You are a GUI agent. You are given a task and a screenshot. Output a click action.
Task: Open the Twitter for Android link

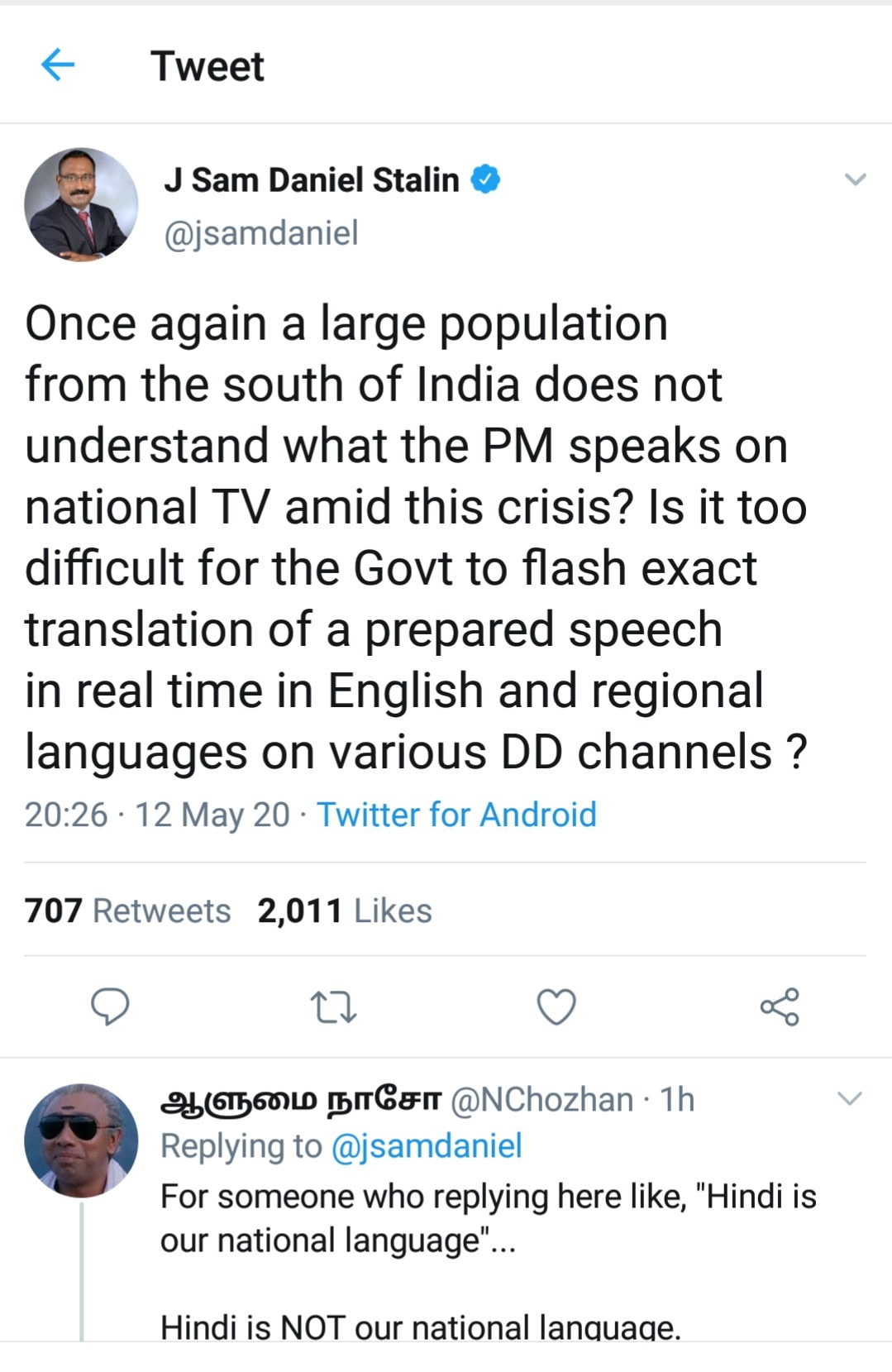pyautogui.click(x=456, y=815)
